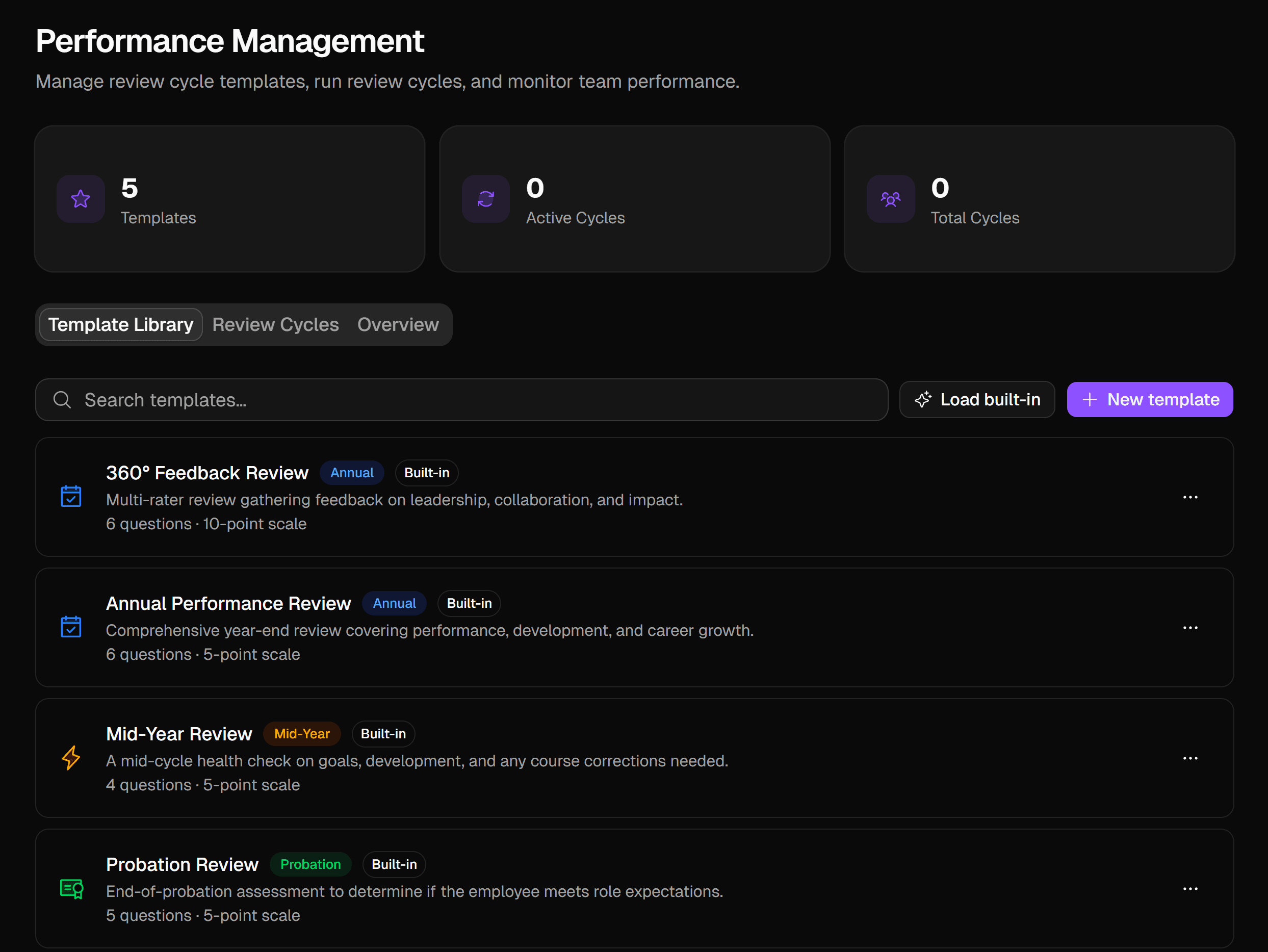
Task: Switch to the Overview tab
Action: (398, 324)
